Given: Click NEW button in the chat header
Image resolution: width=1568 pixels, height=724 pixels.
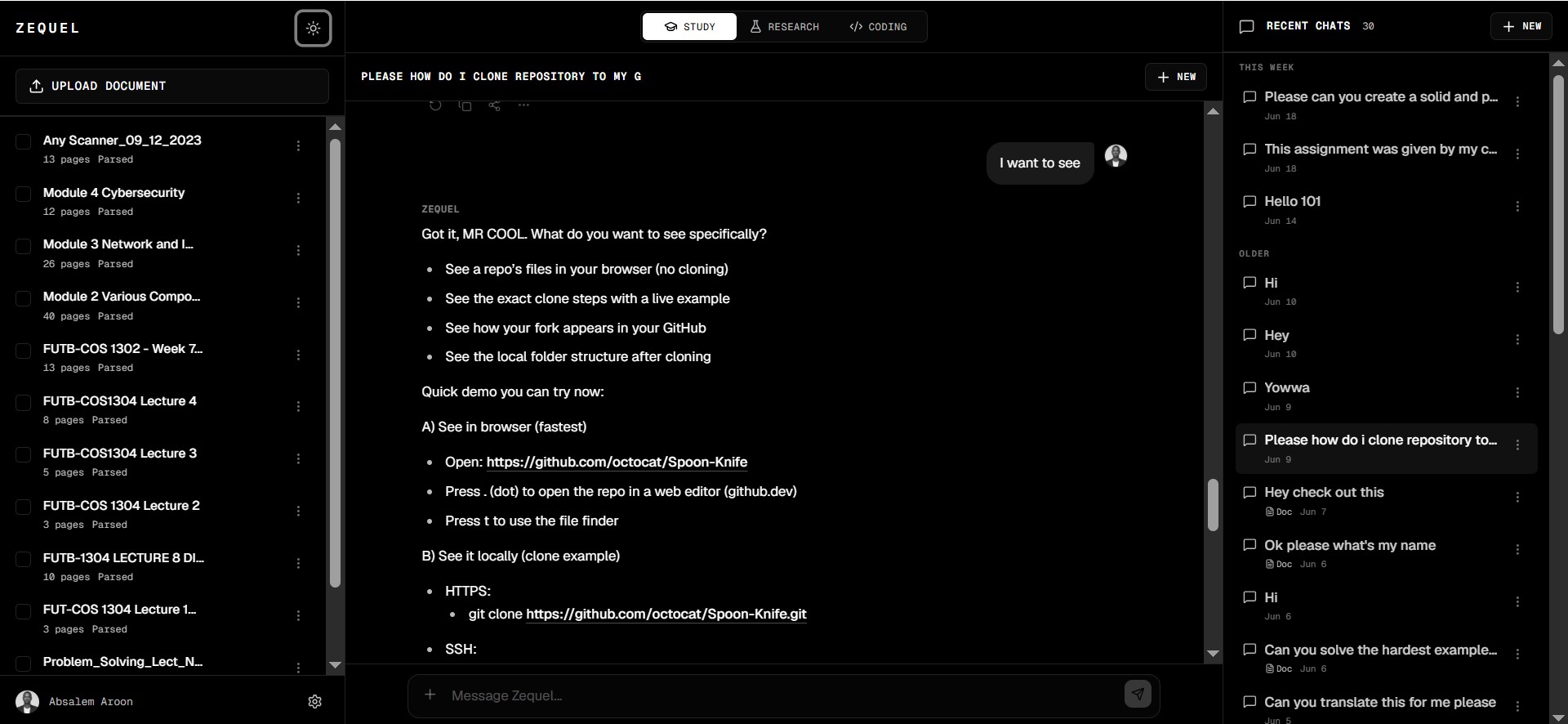Looking at the screenshot, I should pos(1176,77).
